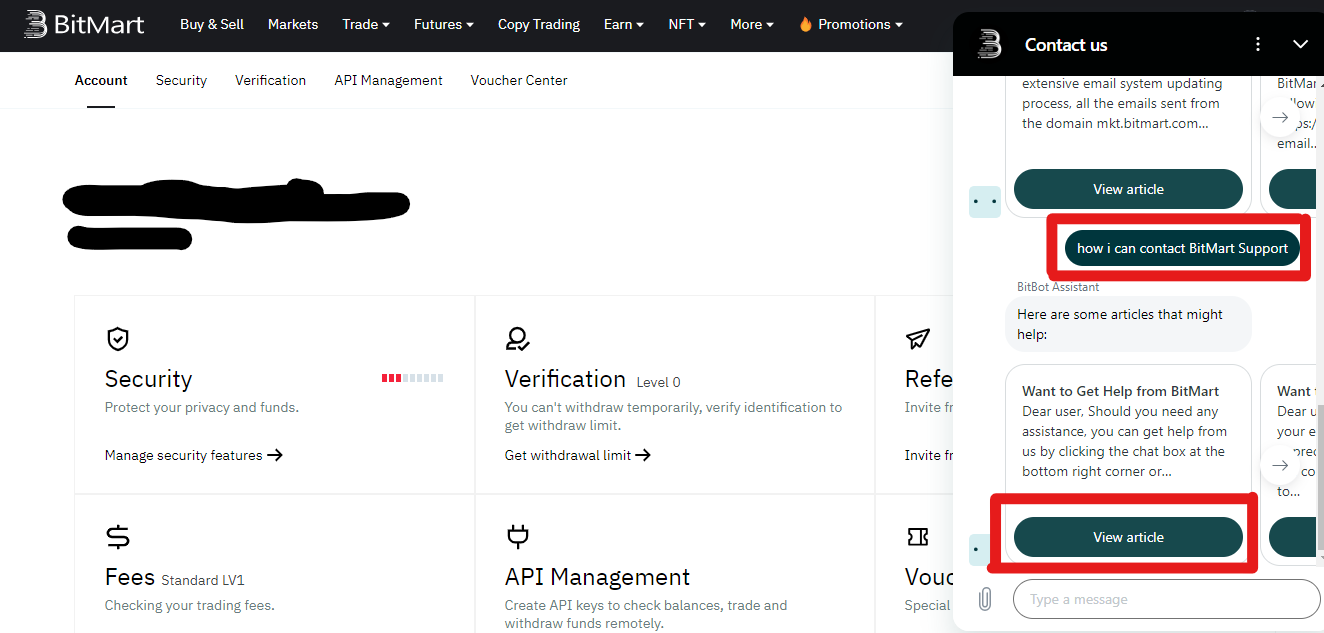Image resolution: width=1324 pixels, height=633 pixels.
Task: Click View article under Want to Get Help
Action: (x=1128, y=537)
